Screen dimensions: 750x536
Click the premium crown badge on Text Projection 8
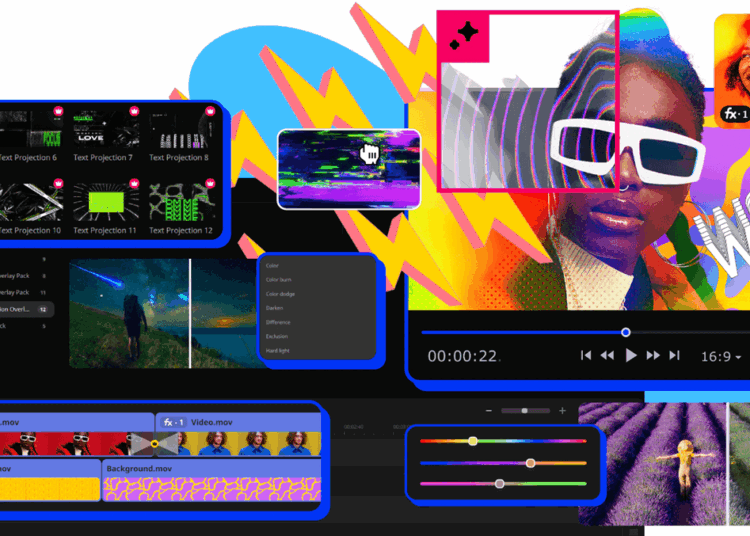(x=210, y=111)
